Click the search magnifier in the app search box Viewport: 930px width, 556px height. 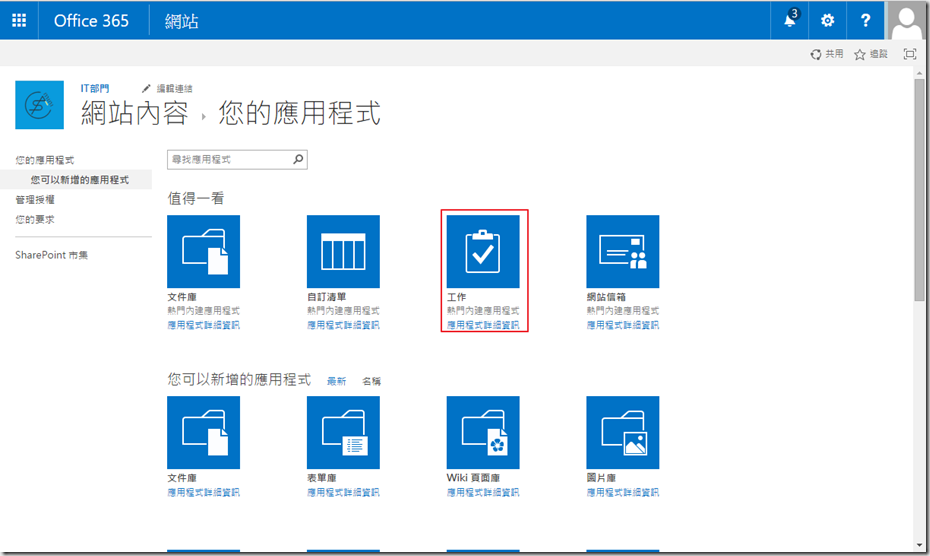pos(298,159)
